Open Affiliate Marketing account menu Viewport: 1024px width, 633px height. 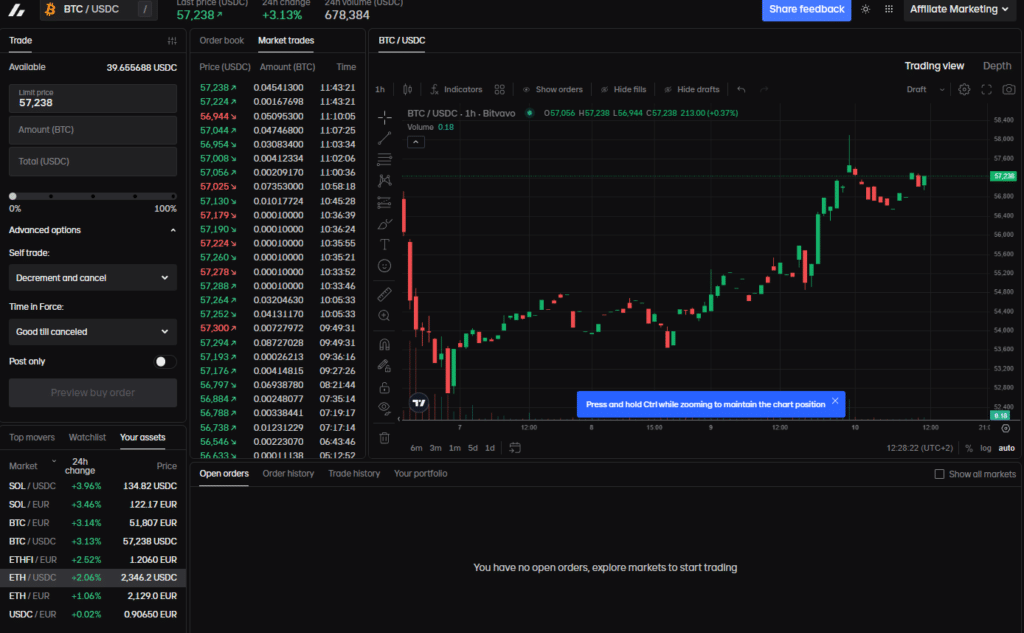coord(959,9)
